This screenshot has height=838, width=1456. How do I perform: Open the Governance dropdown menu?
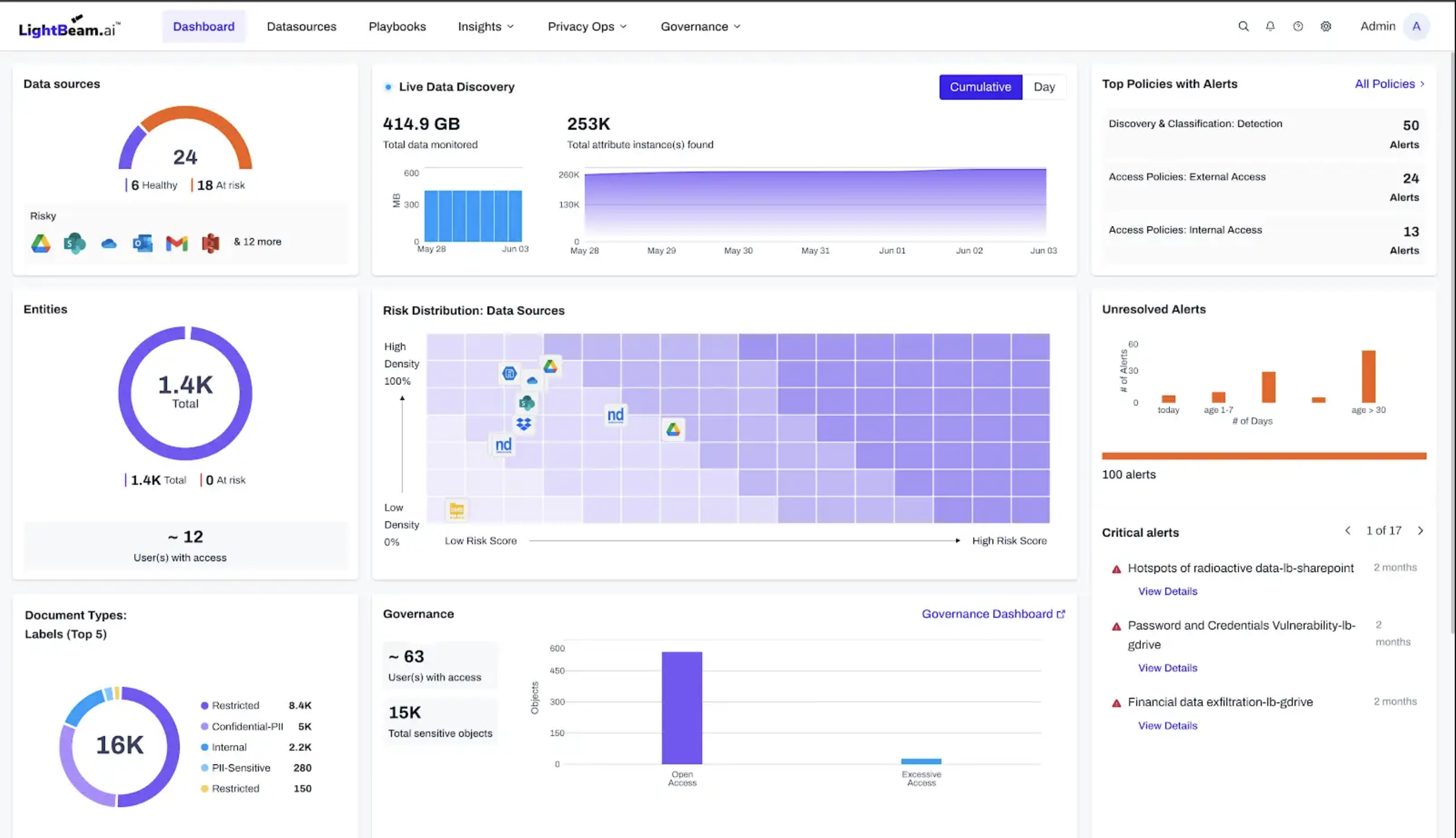(x=700, y=26)
